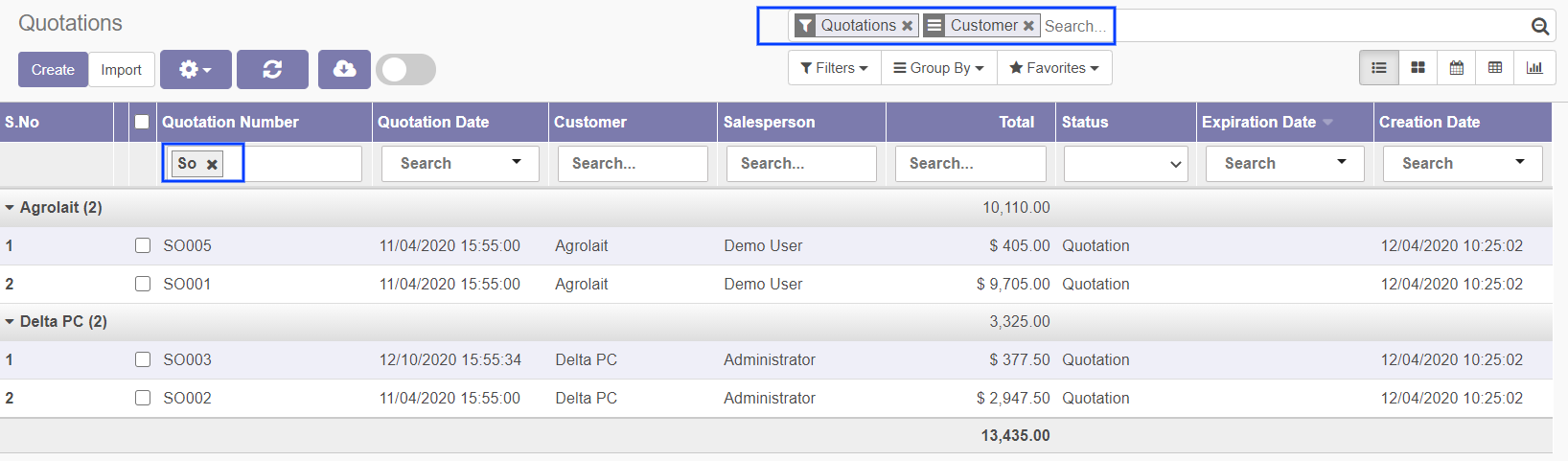Open the gear settings dropdown button
1568x461 pixels.
(x=196, y=69)
